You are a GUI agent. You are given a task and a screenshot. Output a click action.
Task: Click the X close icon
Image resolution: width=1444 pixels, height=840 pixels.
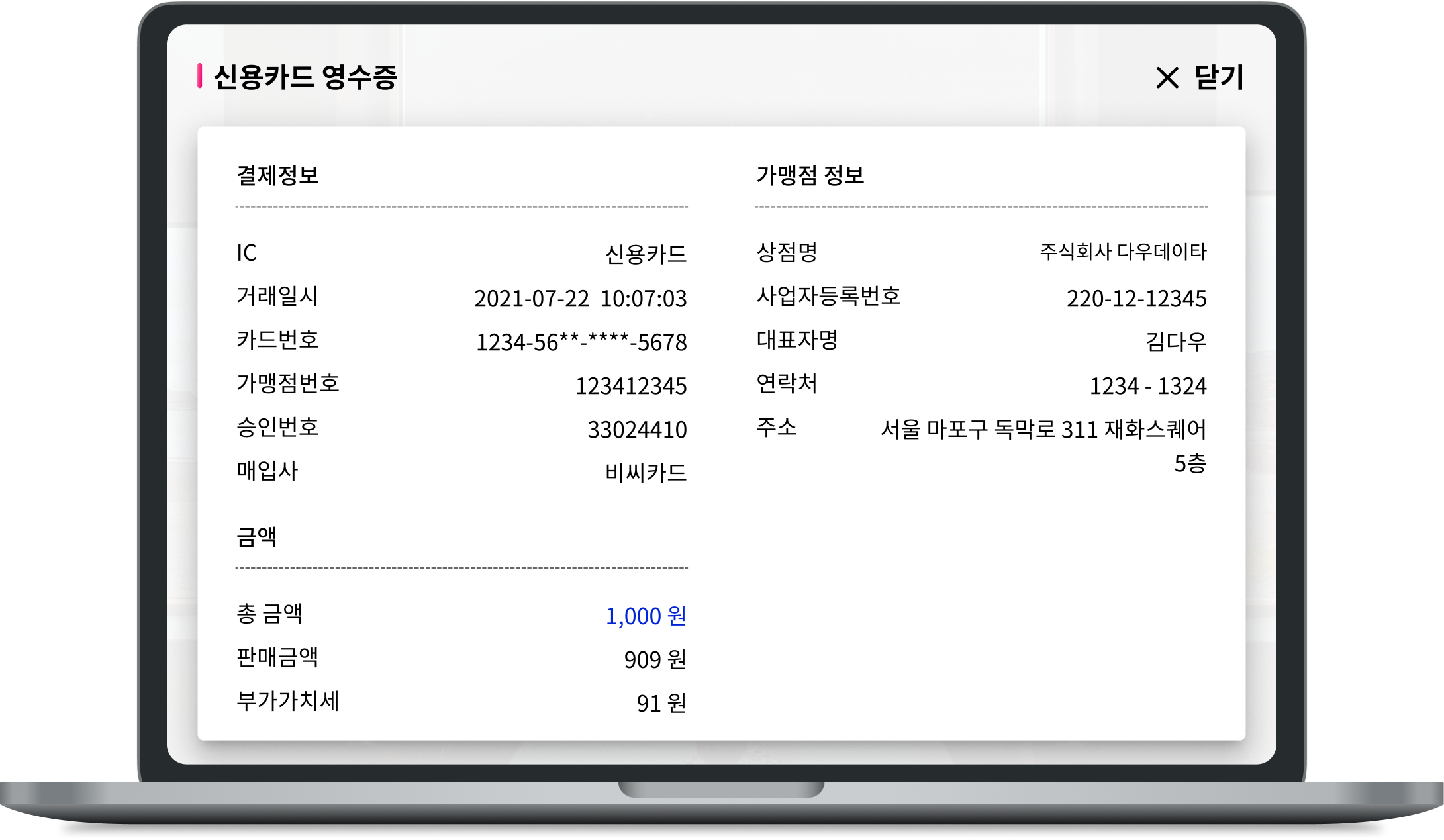pos(1167,78)
